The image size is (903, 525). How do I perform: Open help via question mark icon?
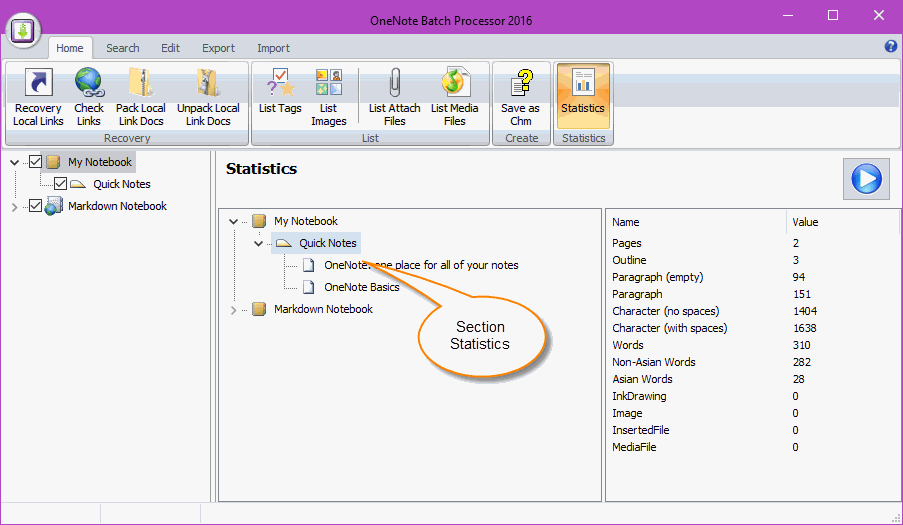click(890, 46)
